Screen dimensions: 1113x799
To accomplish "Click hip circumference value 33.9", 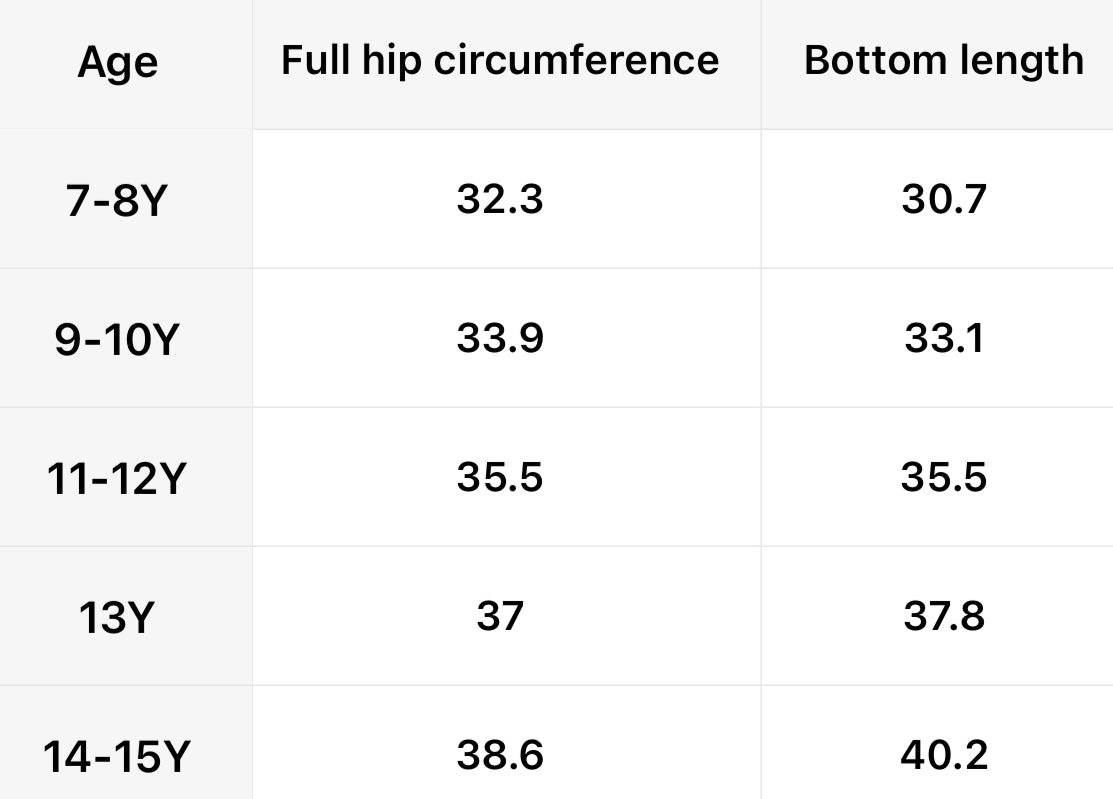I will (x=500, y=339).
